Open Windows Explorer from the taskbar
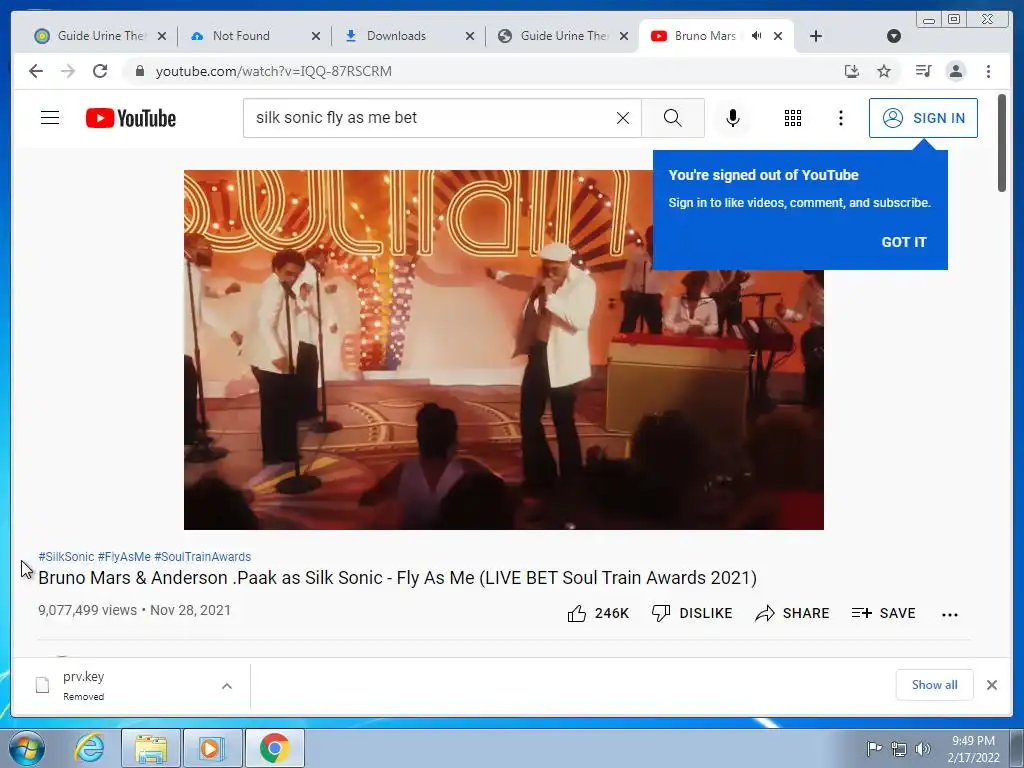This screenshot has height=768, width=1024. coord(151,748)
